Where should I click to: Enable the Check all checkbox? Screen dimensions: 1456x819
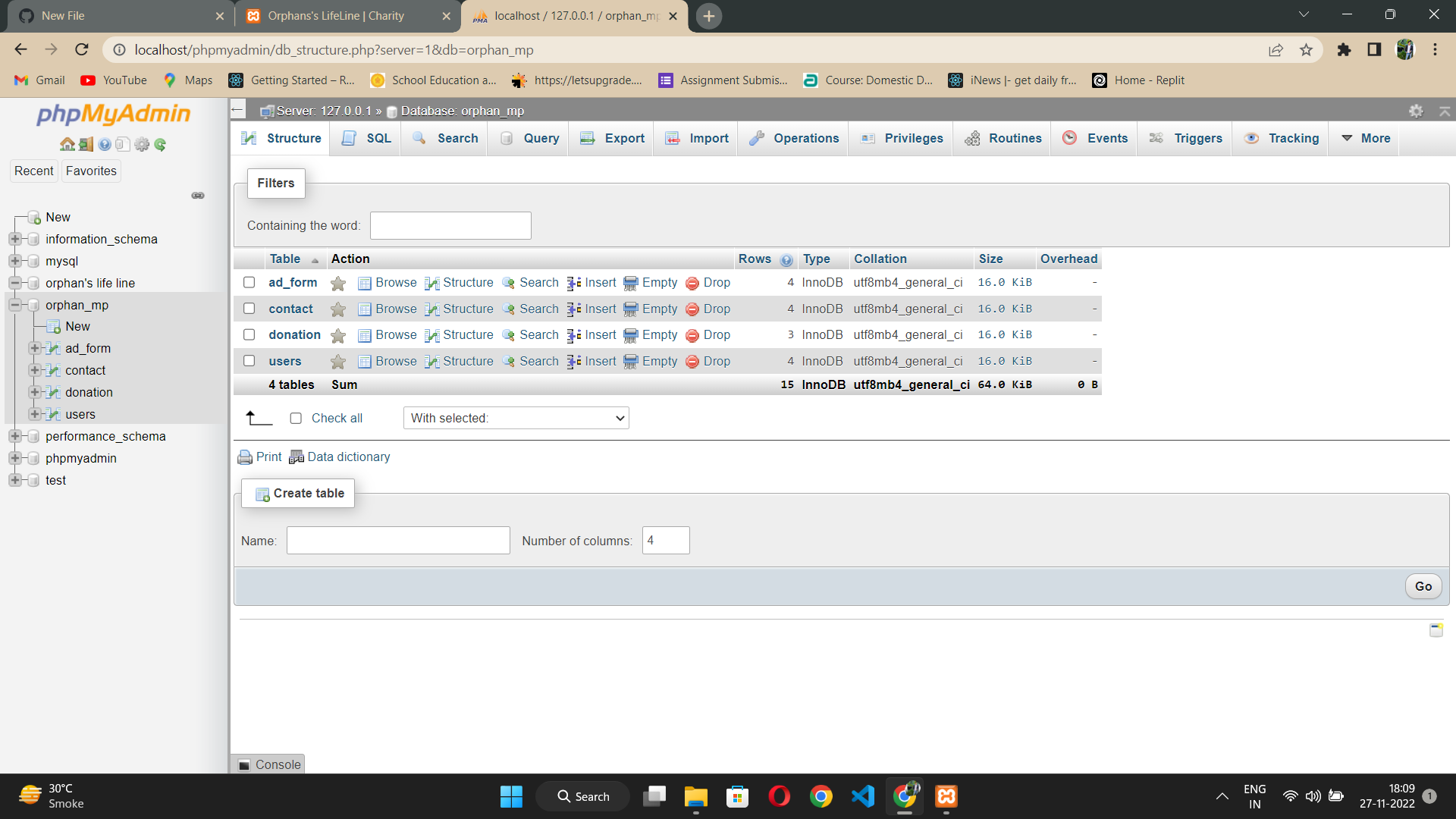pos(296,419)
